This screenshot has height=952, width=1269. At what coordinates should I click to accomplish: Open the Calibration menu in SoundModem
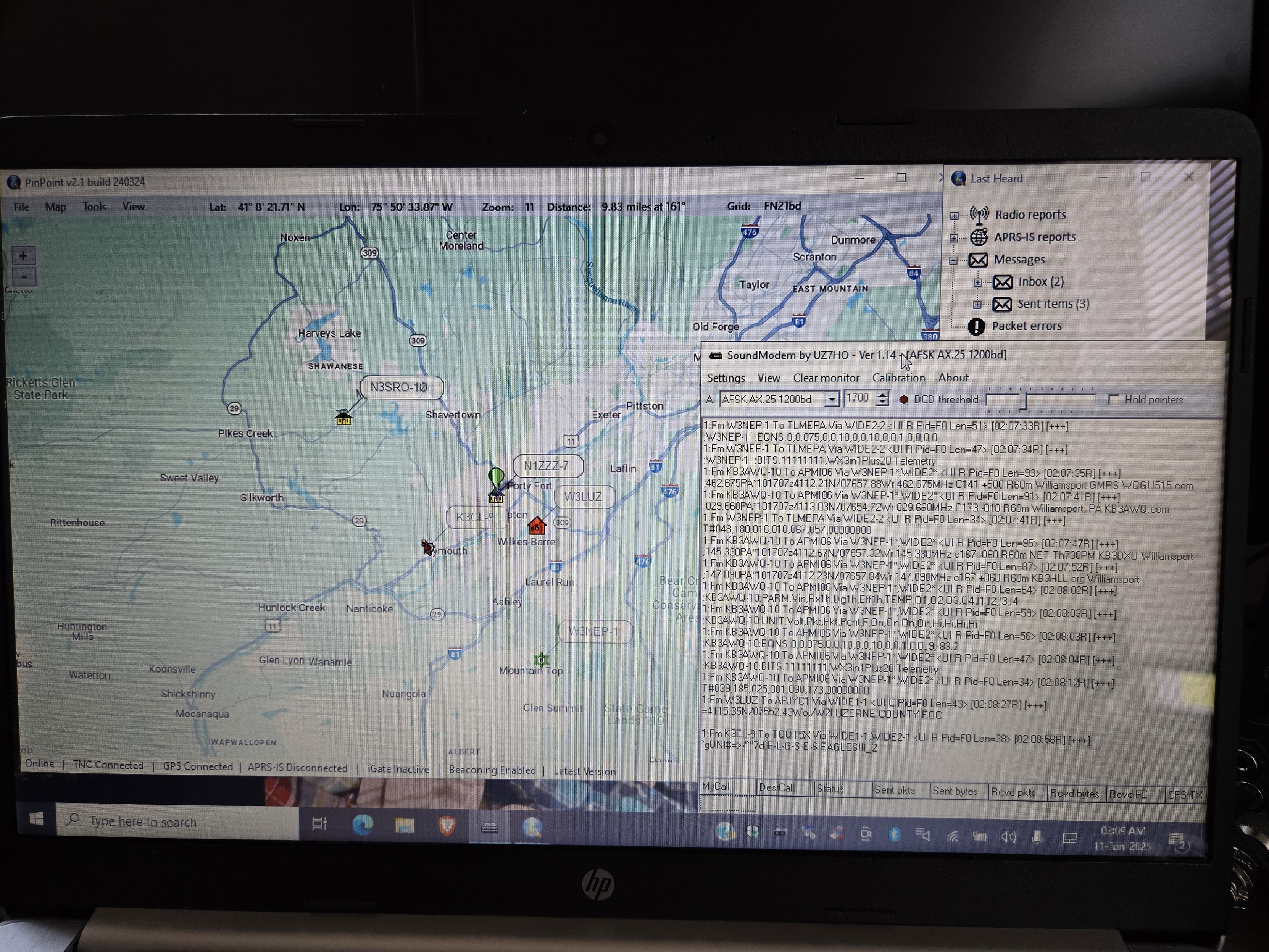coord(898,378)
